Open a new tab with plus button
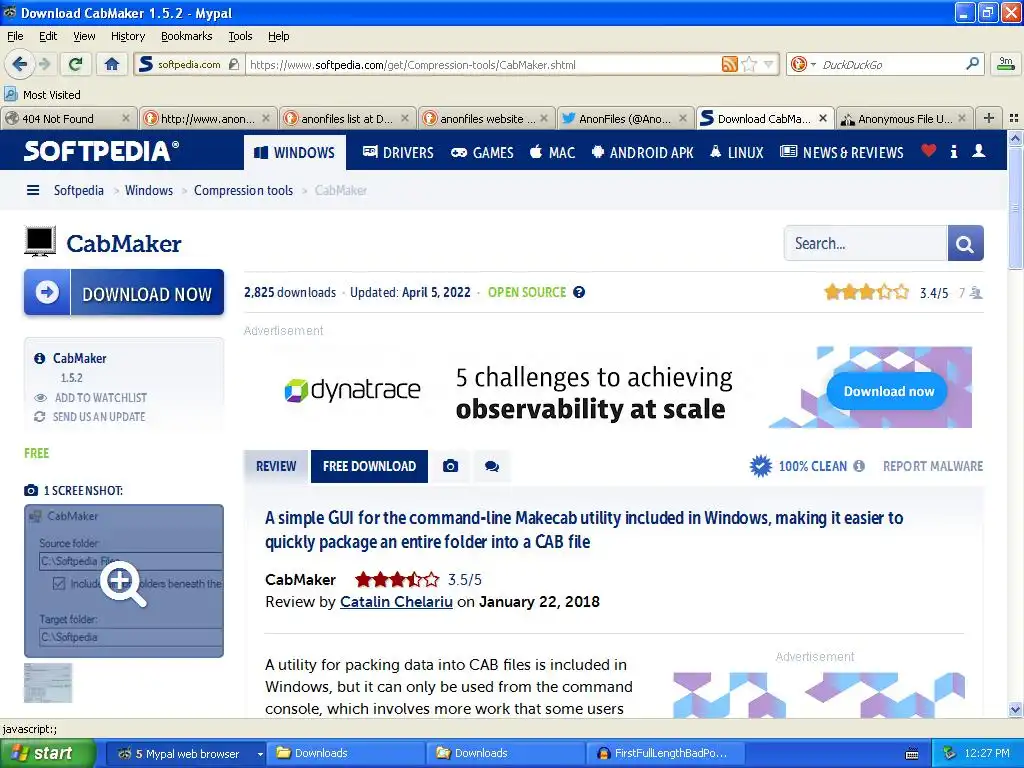The image size is (1024, 768). click(x=989, y=118)
